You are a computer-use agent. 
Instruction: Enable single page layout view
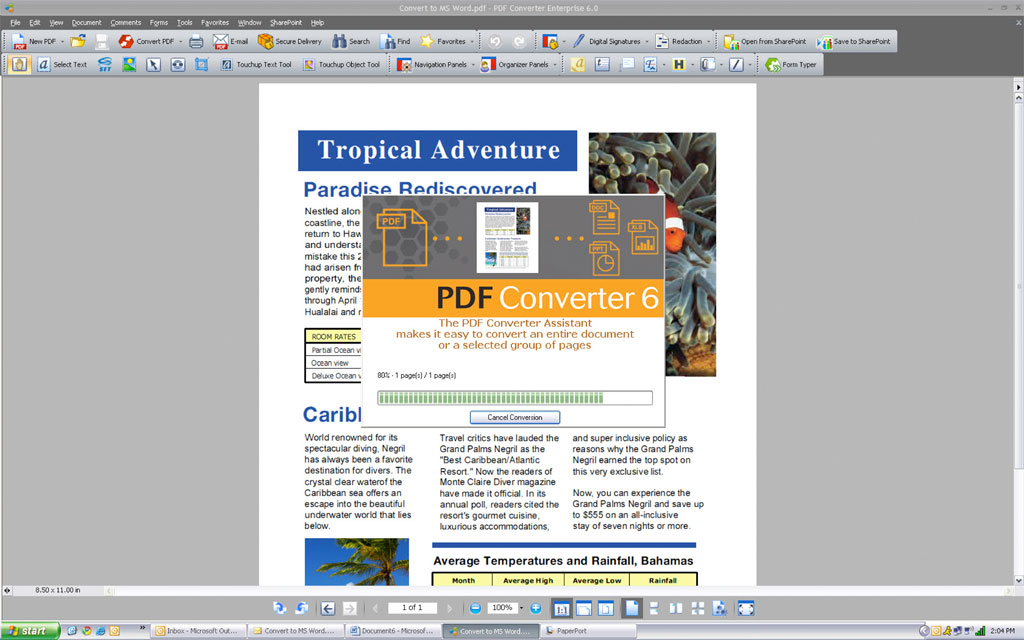click(632, 608)
